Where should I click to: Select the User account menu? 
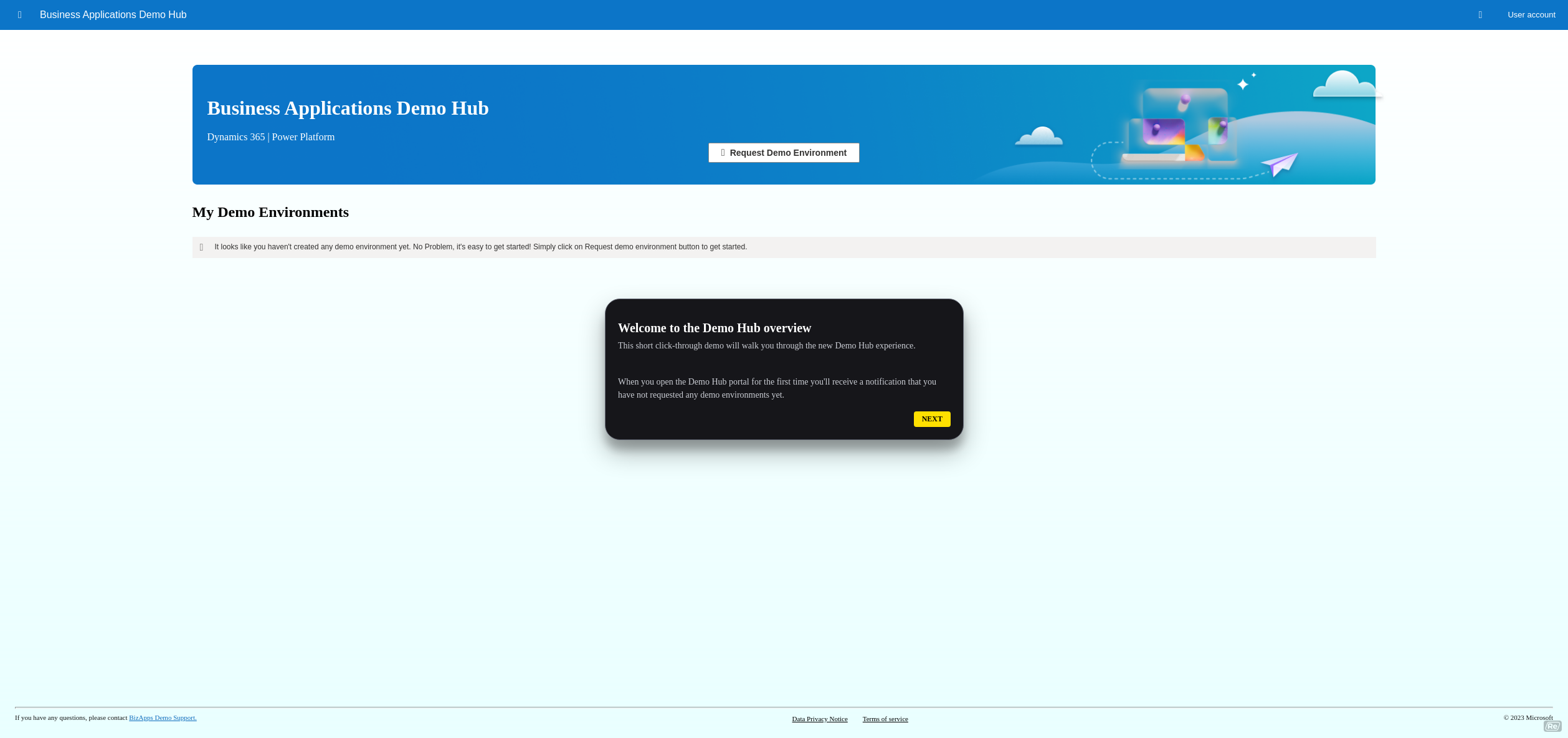coord(1531,14)
